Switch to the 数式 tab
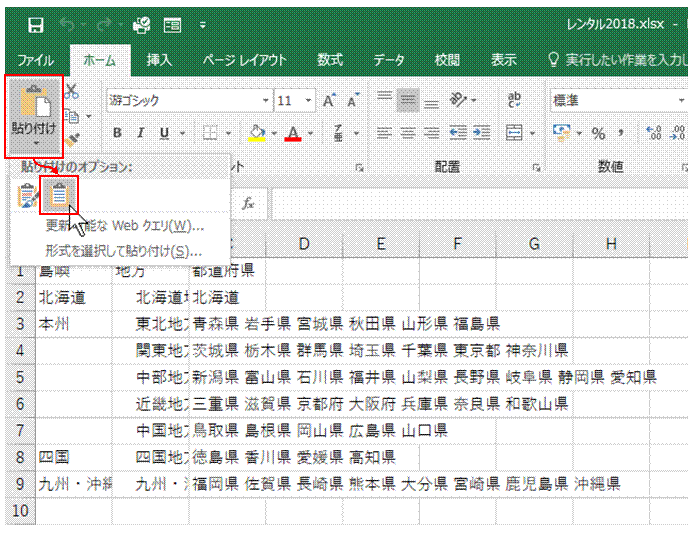The height and width of the screenshot is (533, 698). [330, 60]
